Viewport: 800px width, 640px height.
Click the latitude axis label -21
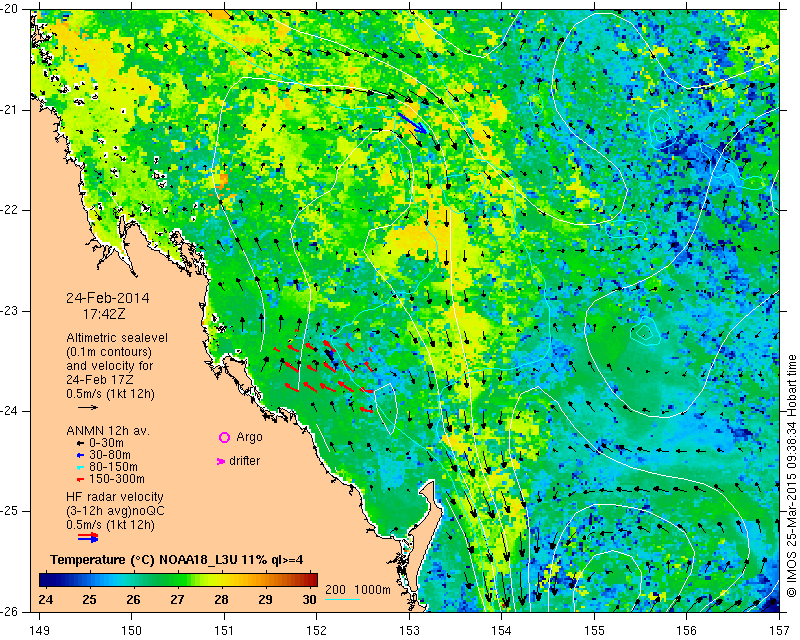point(10,110)
